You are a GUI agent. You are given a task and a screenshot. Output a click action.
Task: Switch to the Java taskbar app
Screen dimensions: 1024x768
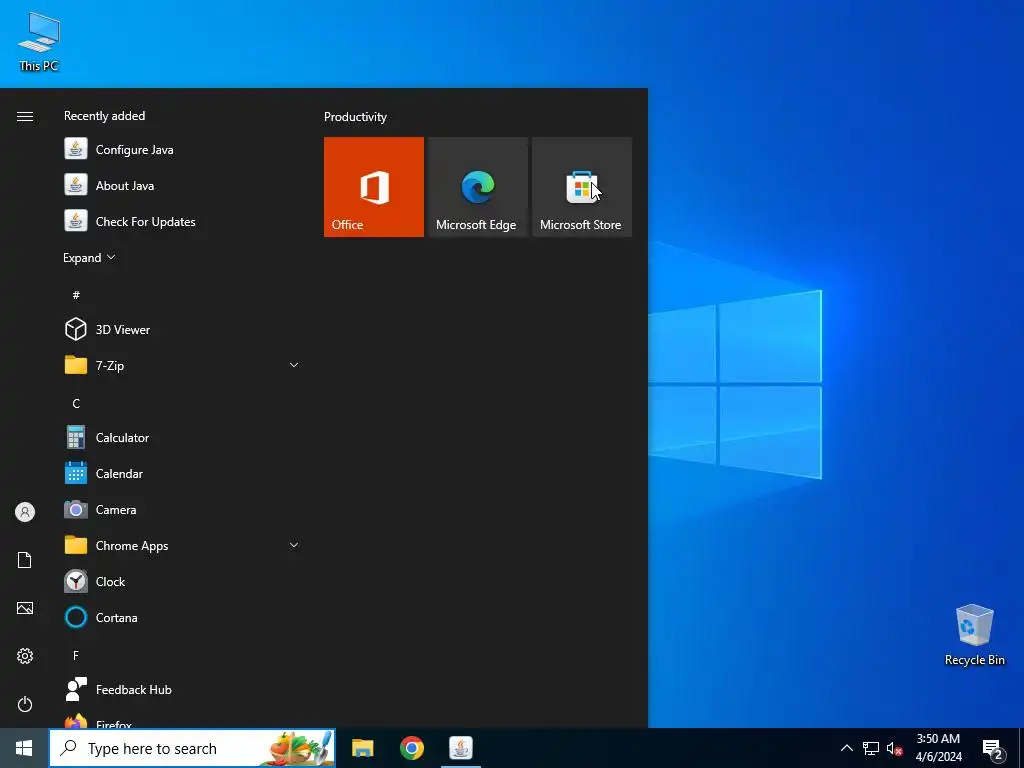461,748
